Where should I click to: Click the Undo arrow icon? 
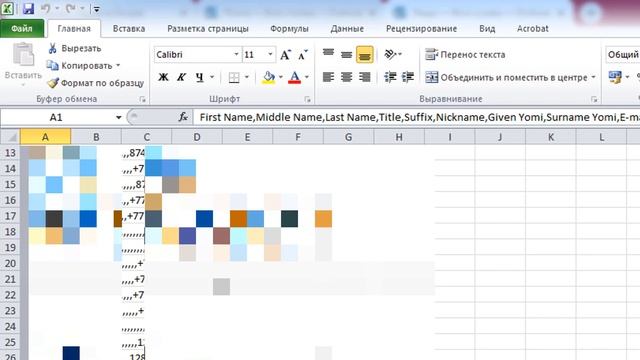click(x=45, y=8)
